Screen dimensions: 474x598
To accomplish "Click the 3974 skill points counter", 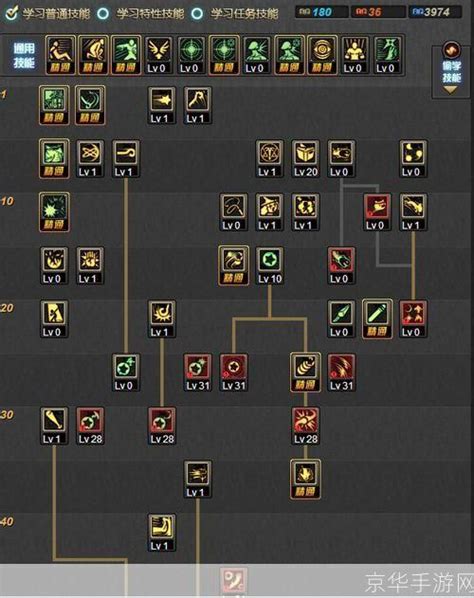I will click(435, 12).
